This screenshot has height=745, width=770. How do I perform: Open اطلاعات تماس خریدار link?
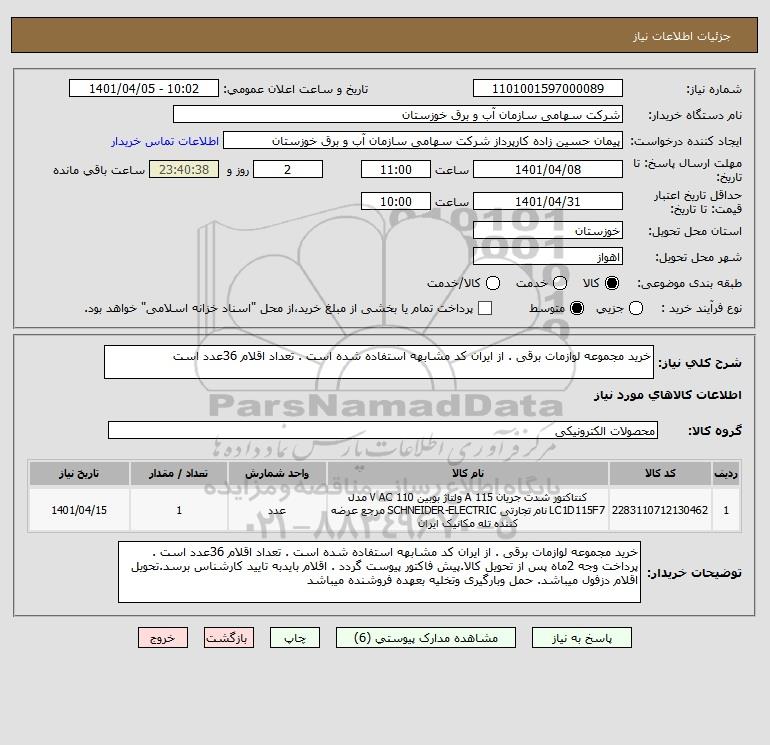[x=165, y=141]
